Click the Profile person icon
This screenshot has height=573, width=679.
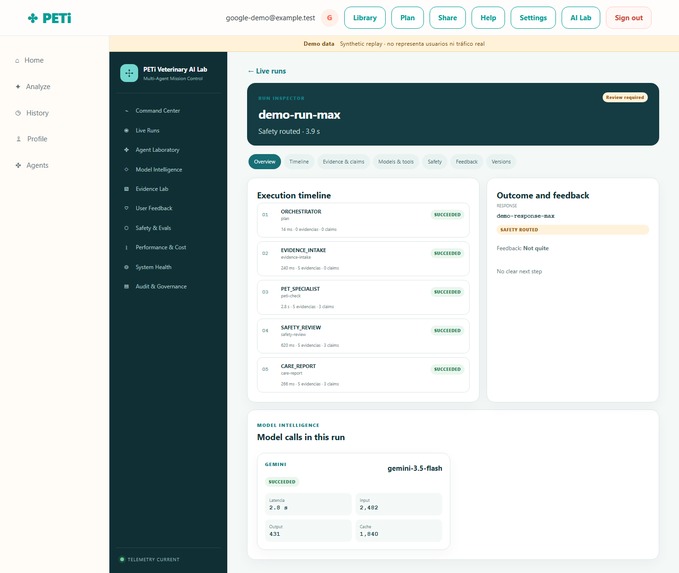click(x=18, y=139)
